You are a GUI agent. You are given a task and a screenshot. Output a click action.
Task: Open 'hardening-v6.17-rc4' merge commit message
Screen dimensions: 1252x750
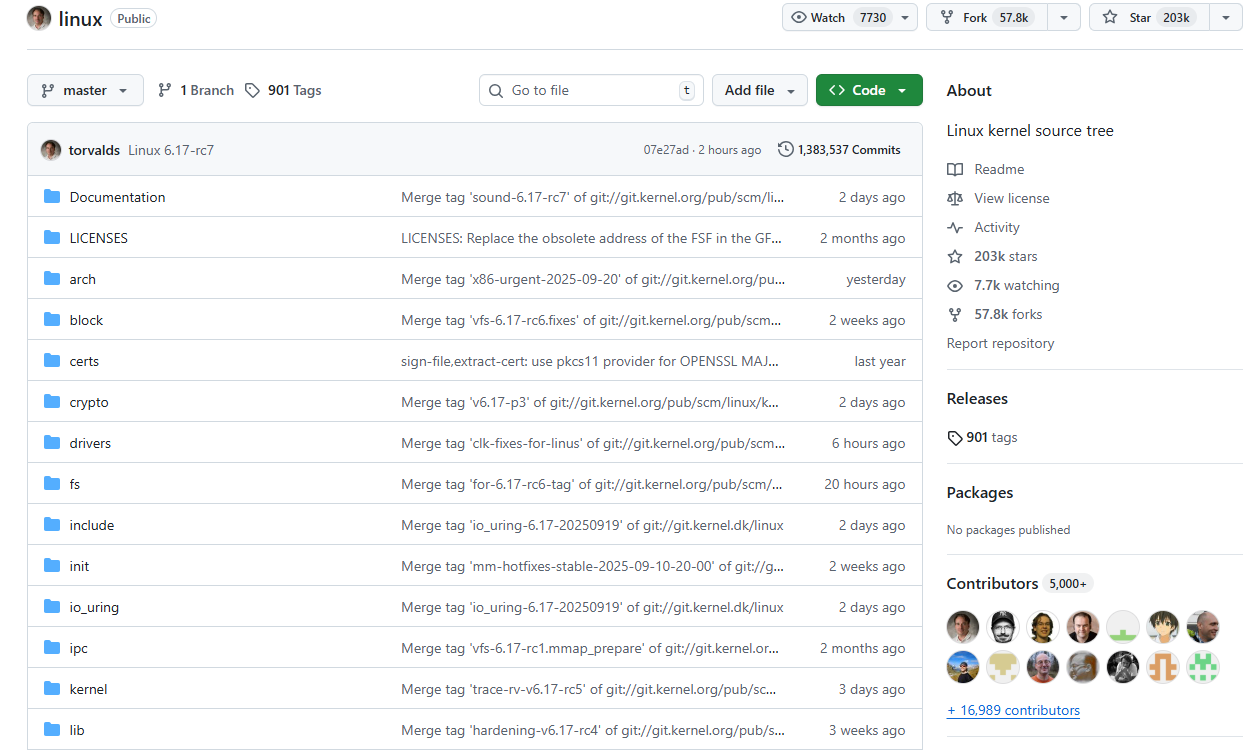tap(592, 730)
